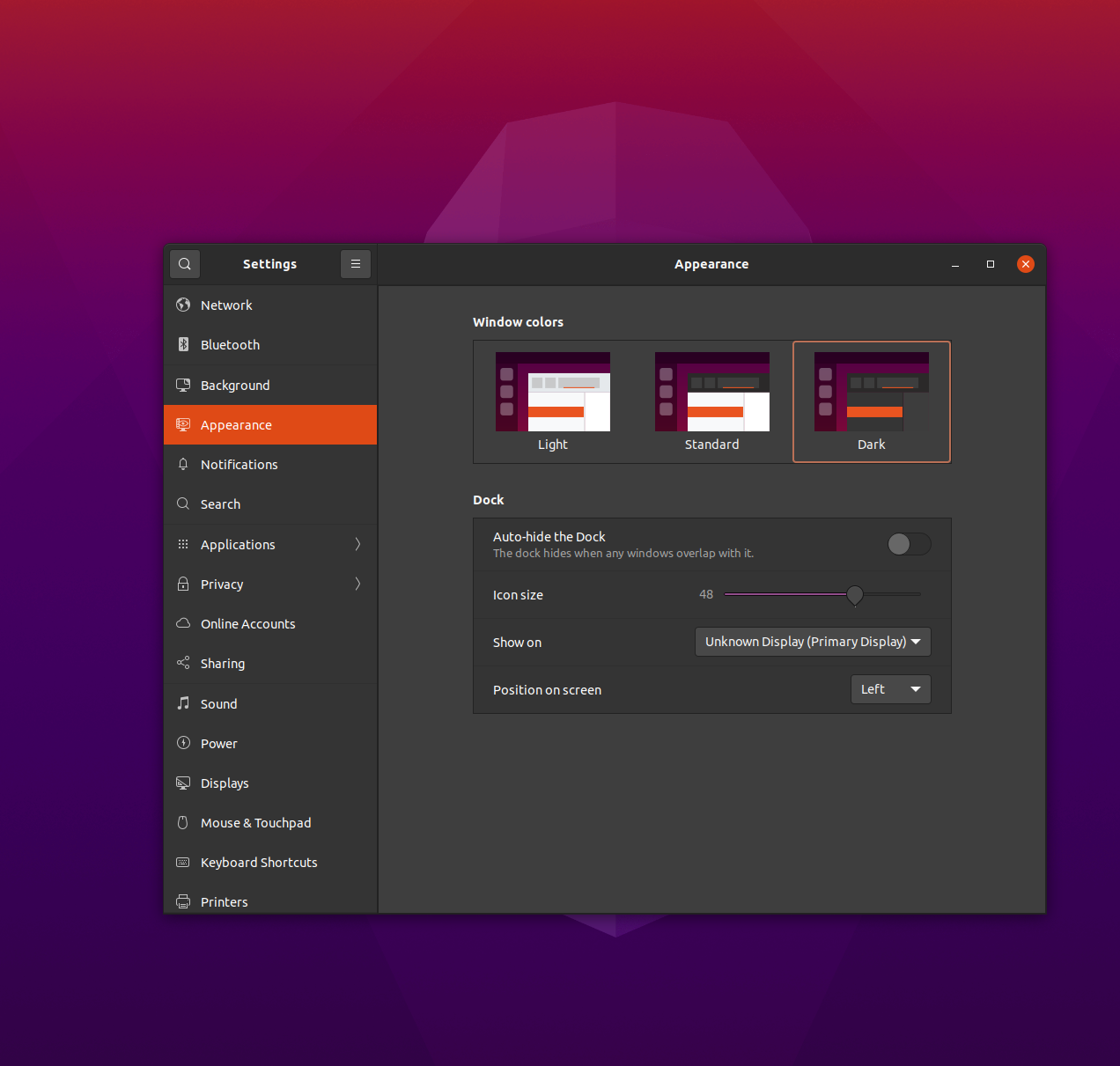Click the search icon in Settings header
This screenshot has height=1066, width=1120.
click(x=185, y=264)
